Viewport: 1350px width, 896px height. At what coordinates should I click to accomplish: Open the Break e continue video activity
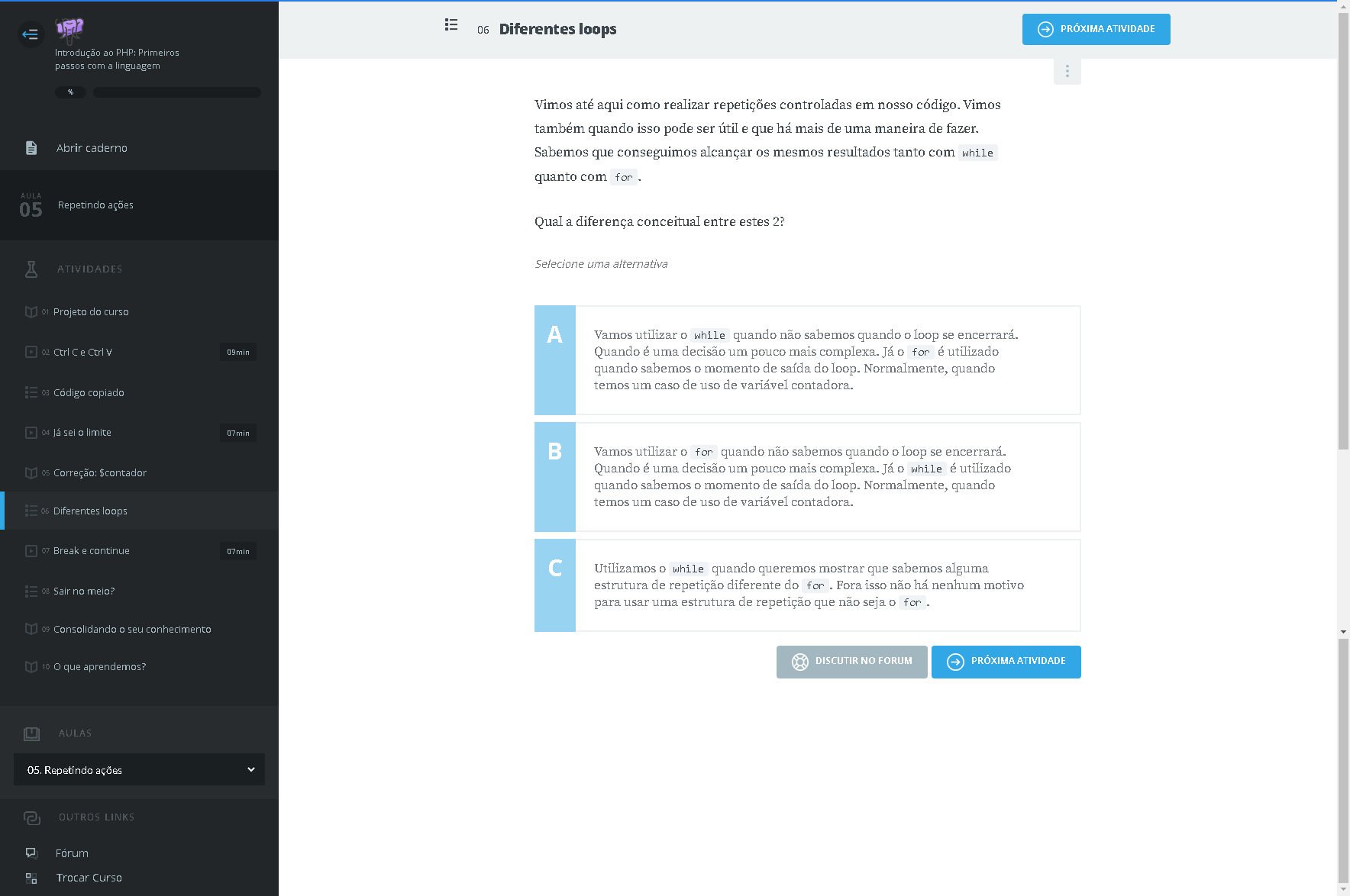coord(92,551)
